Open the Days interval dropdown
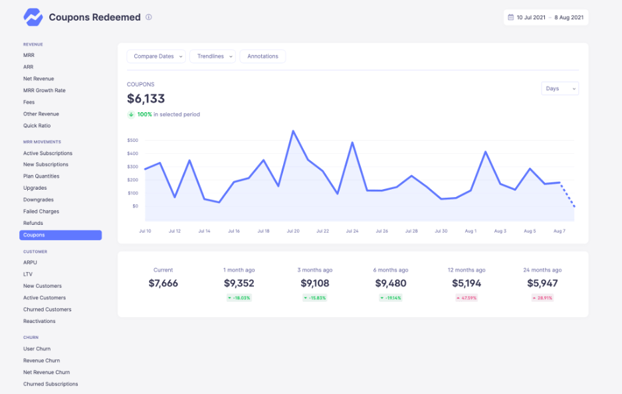 pos(560,88)
